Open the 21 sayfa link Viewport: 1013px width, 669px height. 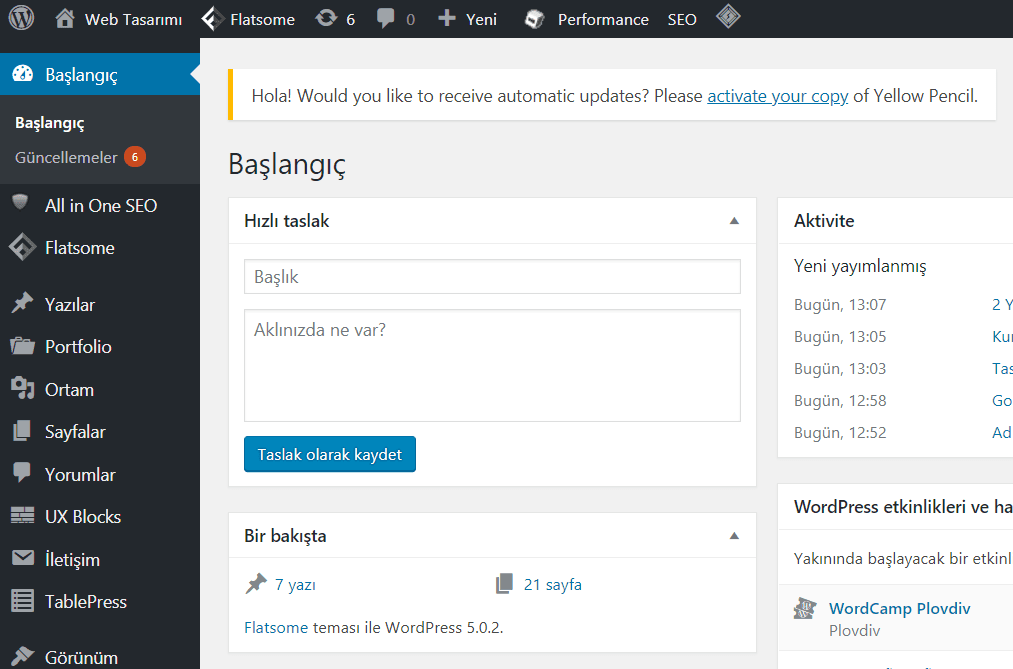(552, 584)
